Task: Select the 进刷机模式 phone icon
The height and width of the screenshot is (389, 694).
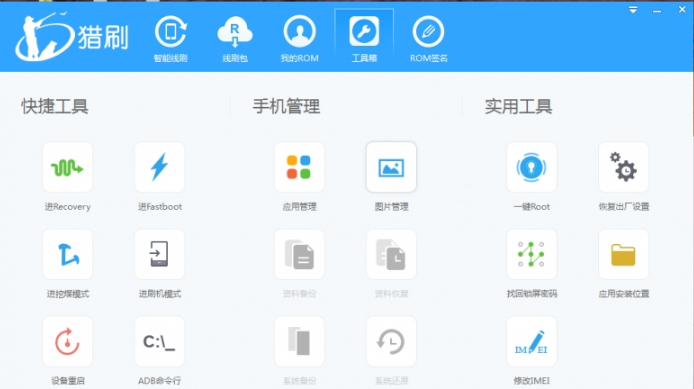Action: (159, 254)
